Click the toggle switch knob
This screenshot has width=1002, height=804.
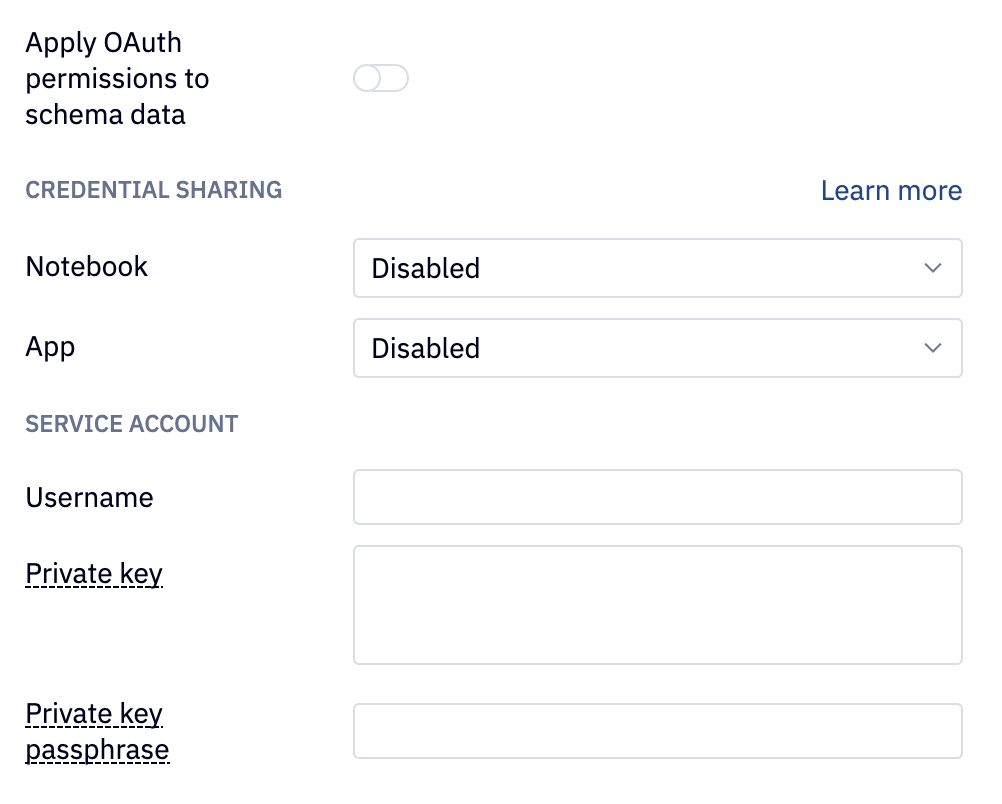click(x=369, y=78)
